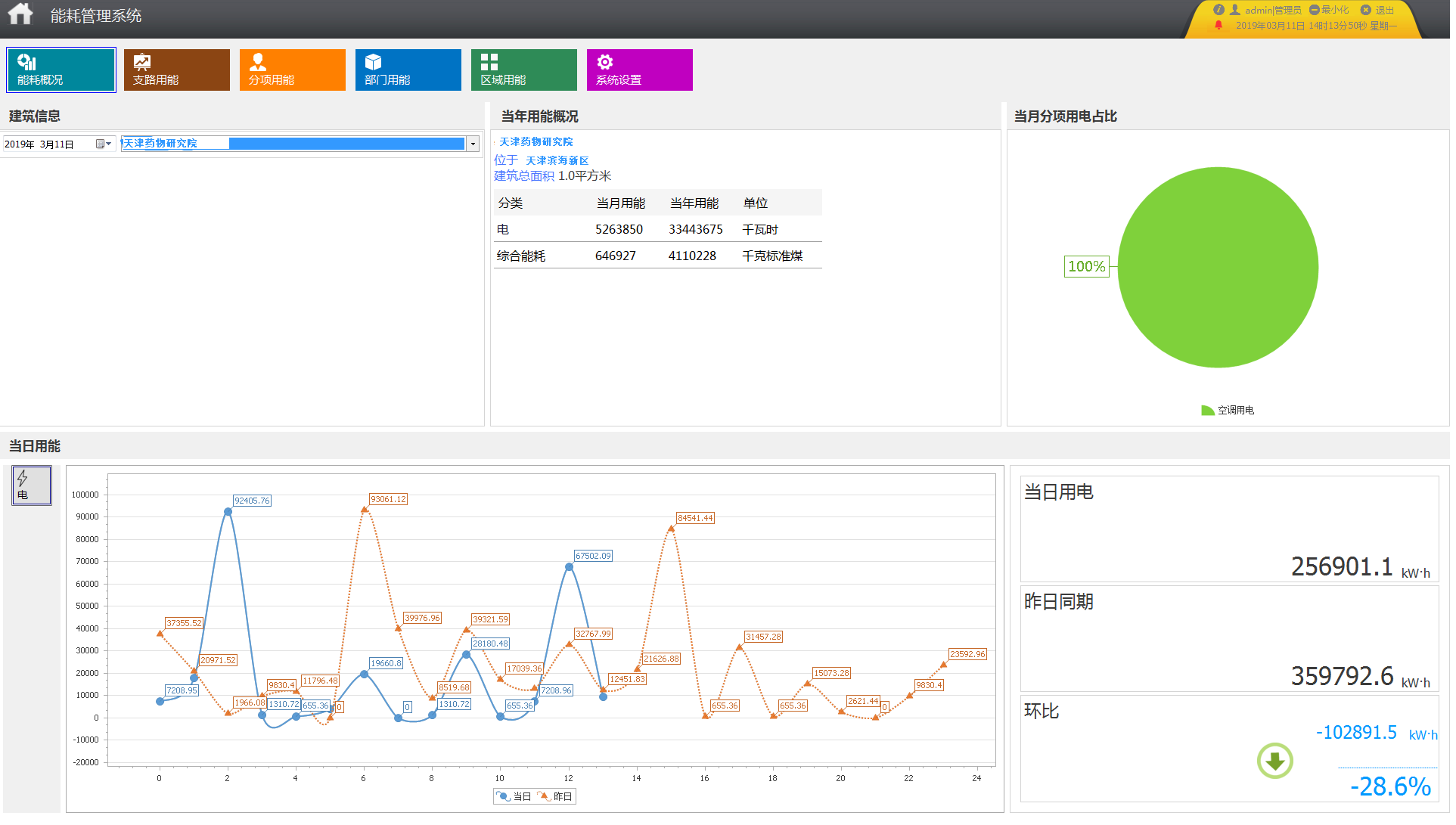Open the info icon in the header

[x=1219, y=10]
